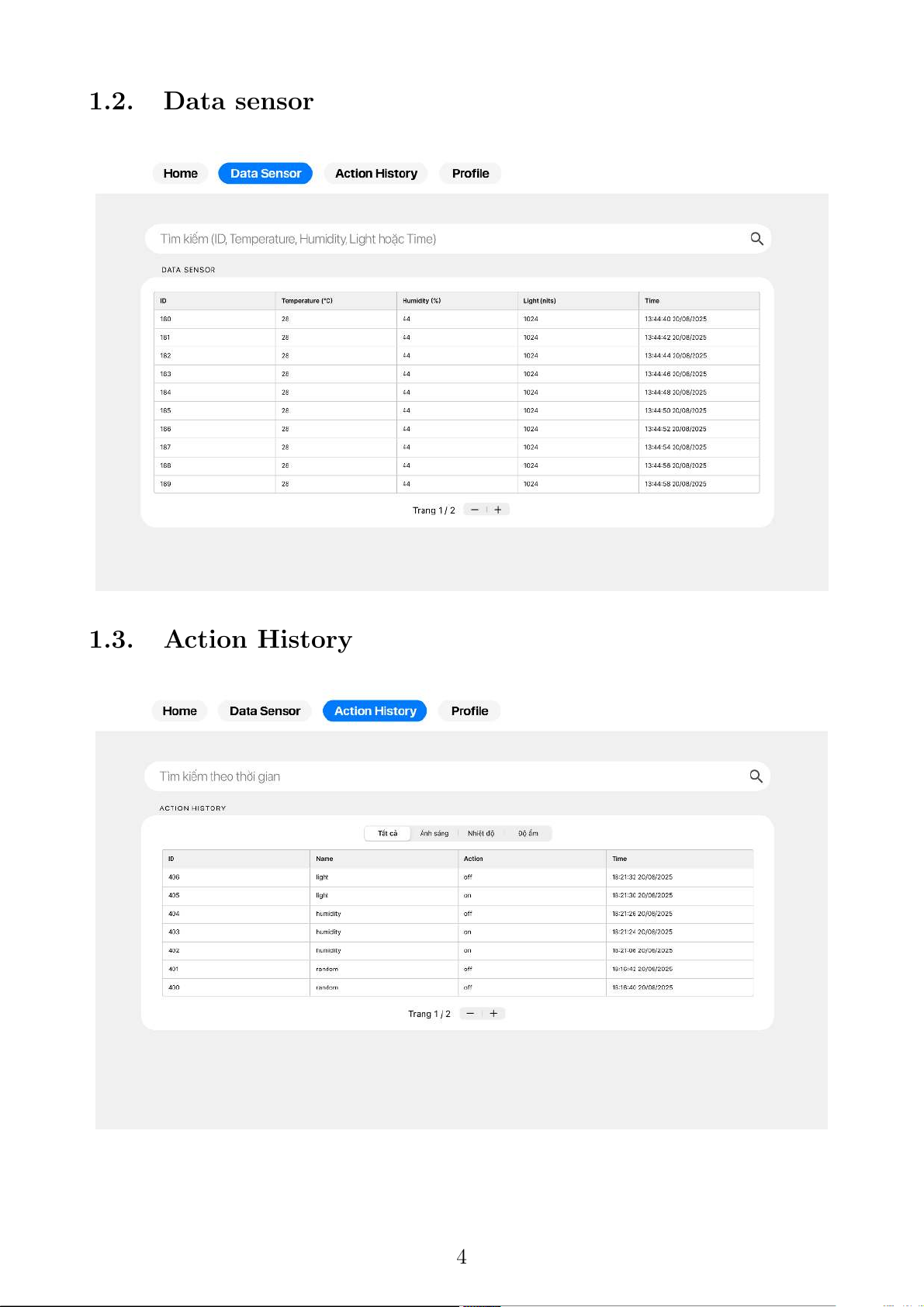Click the Profile tab above the sensor data panel
This screenshot has width=924, height=1307.
pos(470,174)
